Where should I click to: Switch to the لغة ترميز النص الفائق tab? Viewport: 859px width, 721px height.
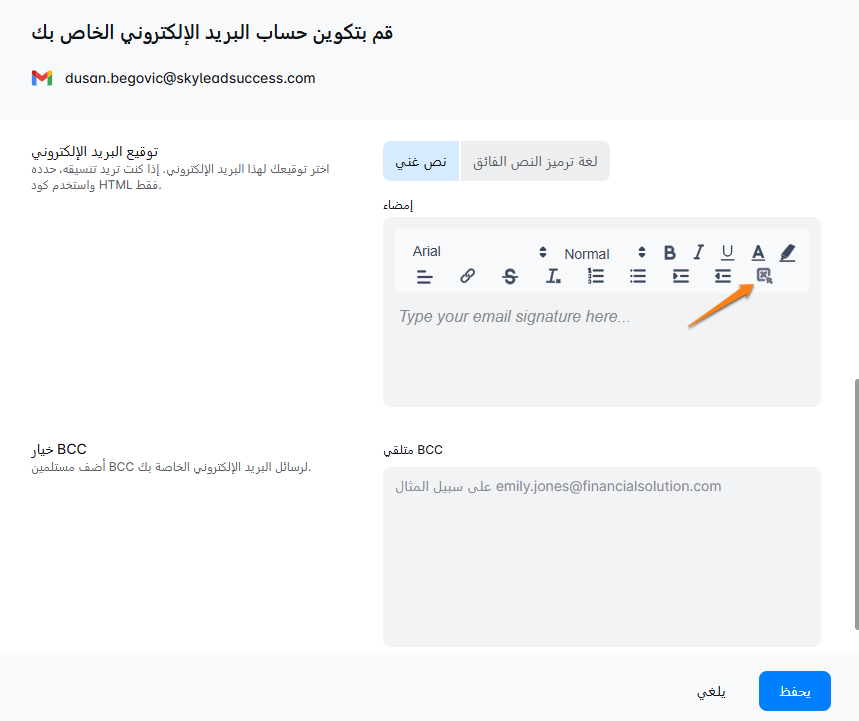point(535,161)
